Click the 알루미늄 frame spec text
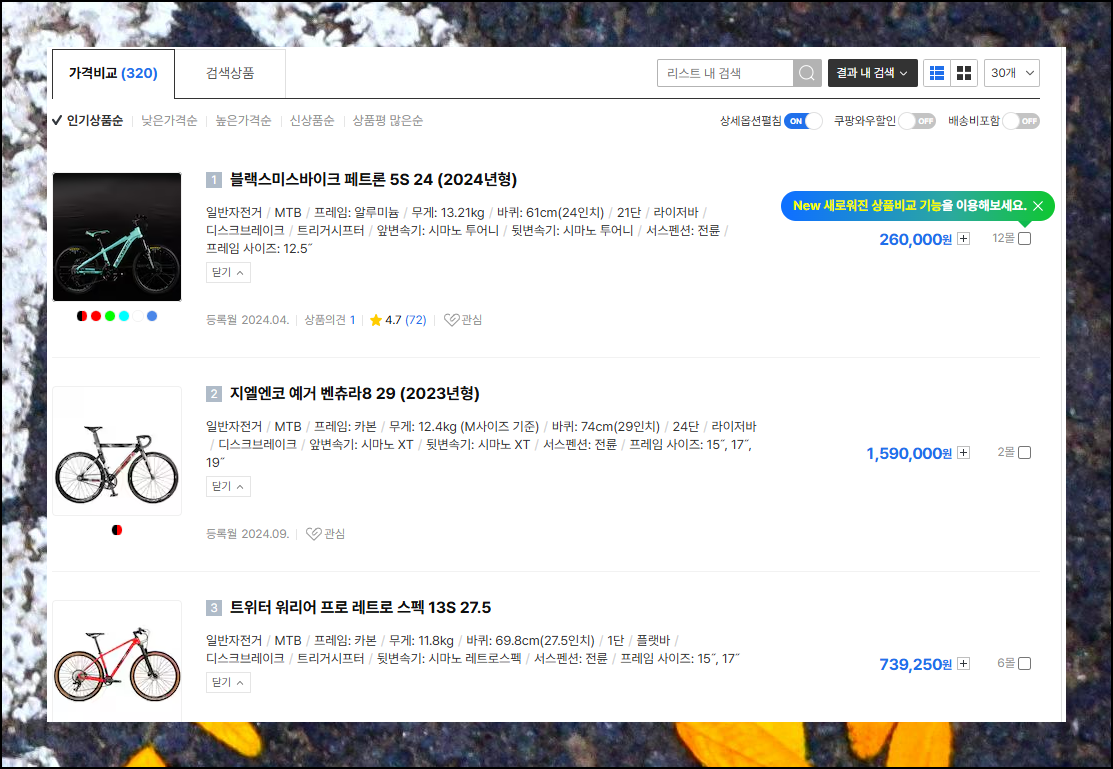The image size is (1113, 769). 376,212
